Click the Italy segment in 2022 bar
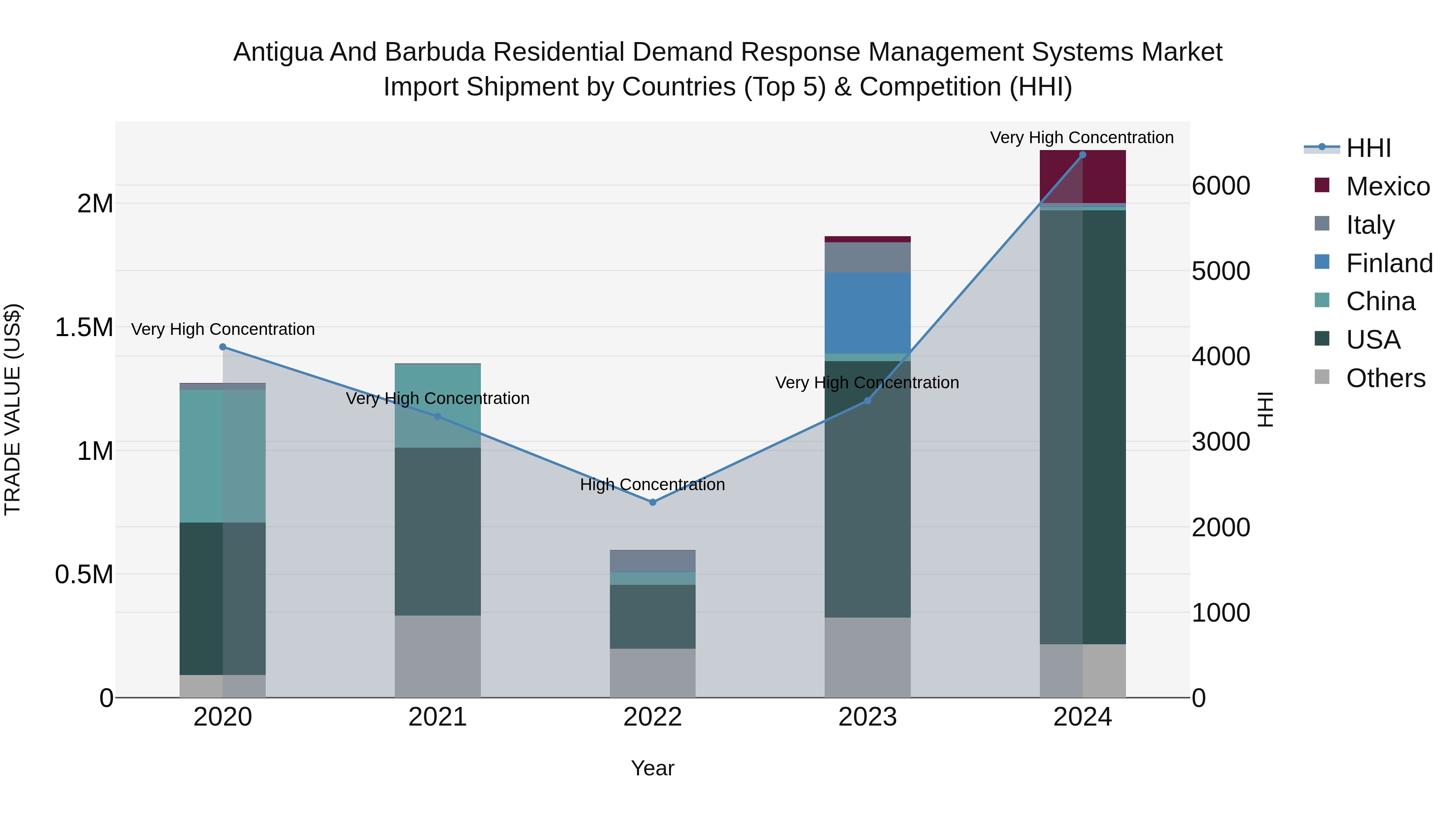 coord(653,561)
